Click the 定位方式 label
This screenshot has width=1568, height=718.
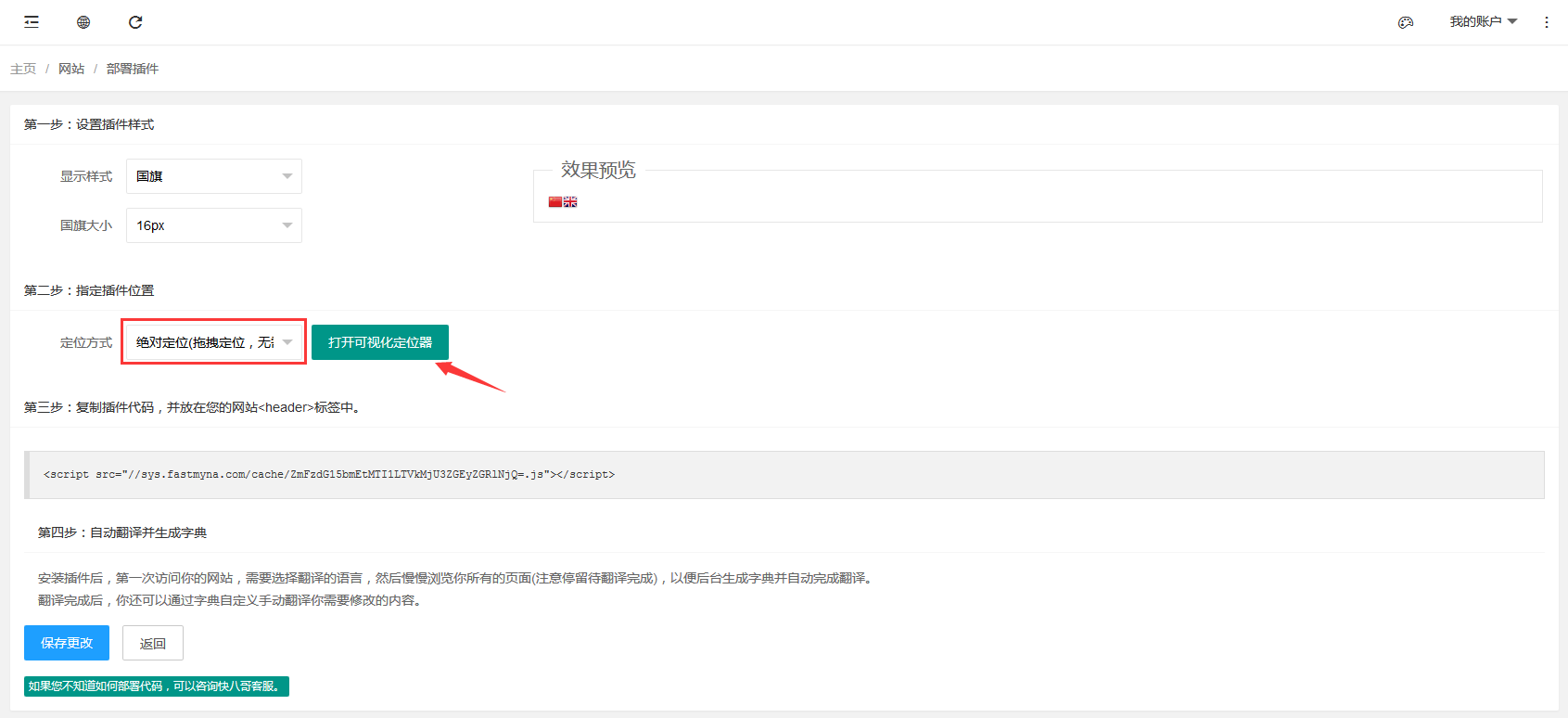(86, 342)
